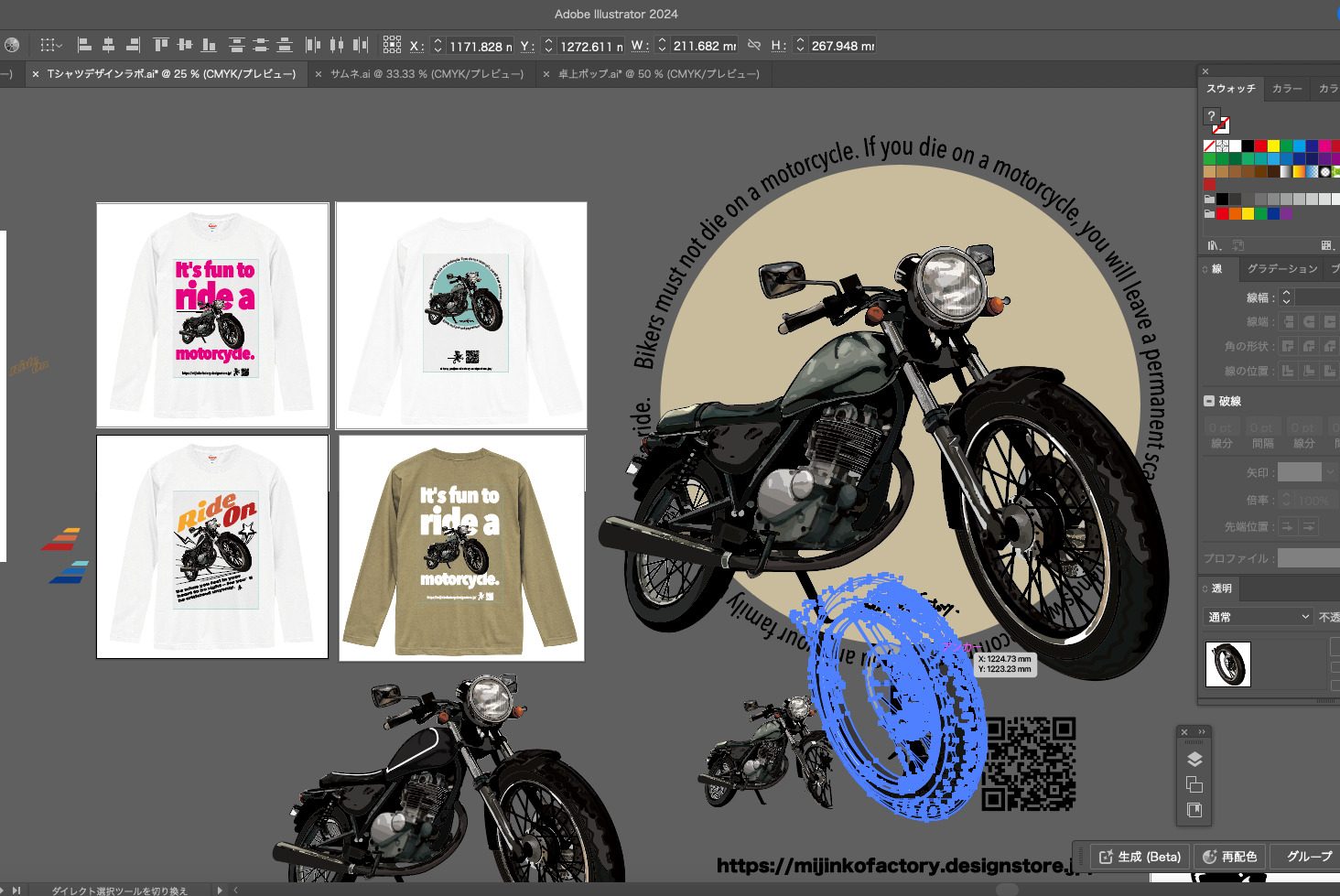Collapse the 透明 transparency panel
The width and height of the screenshot is (1340, 896).
coord(1205,588)
